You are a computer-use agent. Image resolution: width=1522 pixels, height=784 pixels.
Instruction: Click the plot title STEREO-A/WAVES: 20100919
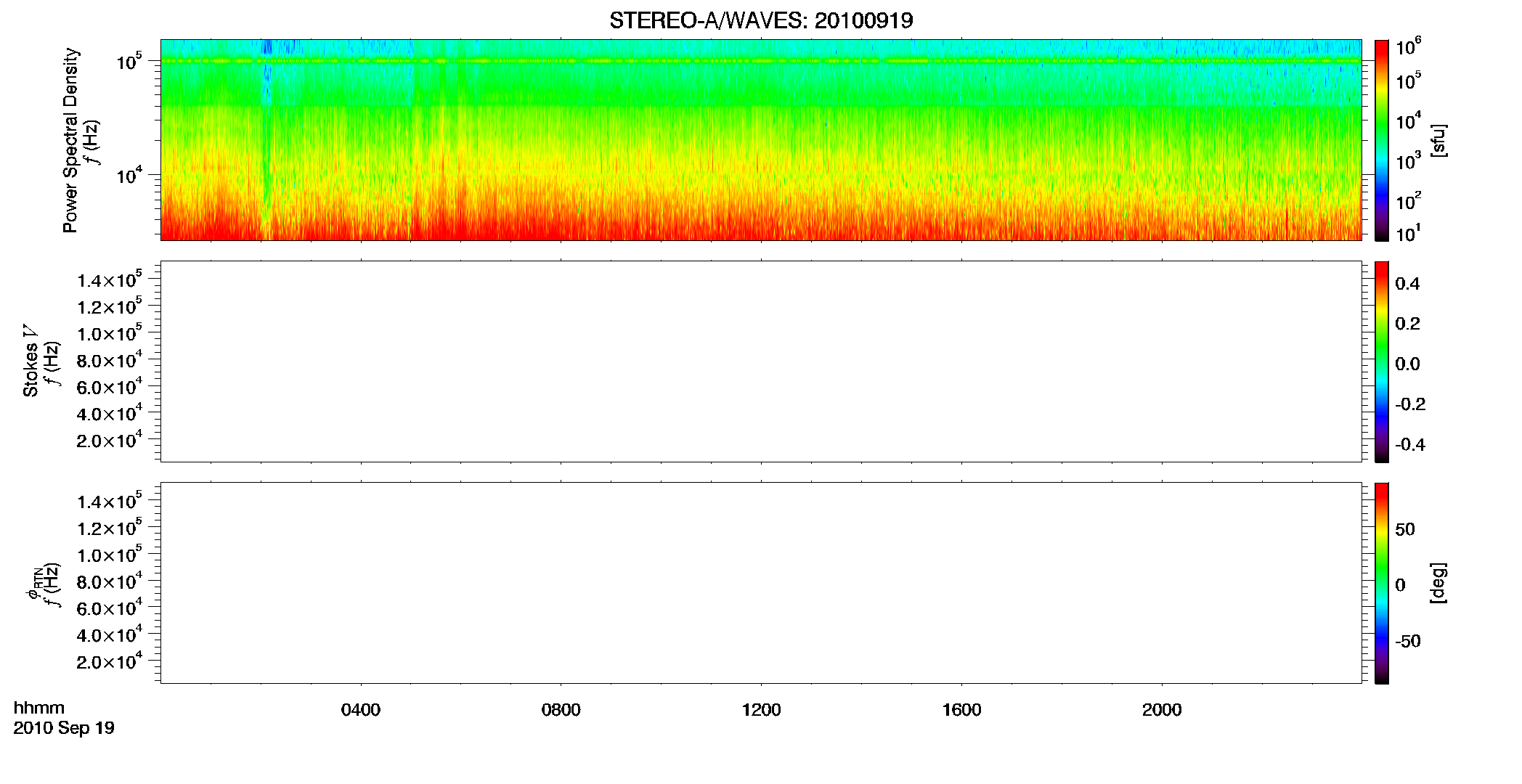[x=761, y=21]
